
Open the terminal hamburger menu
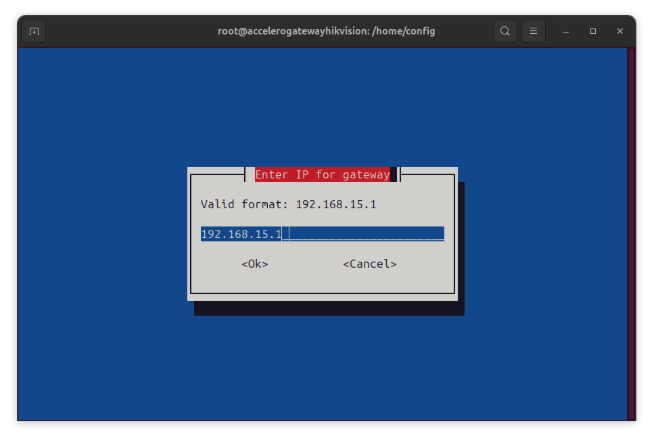point(533,31)
